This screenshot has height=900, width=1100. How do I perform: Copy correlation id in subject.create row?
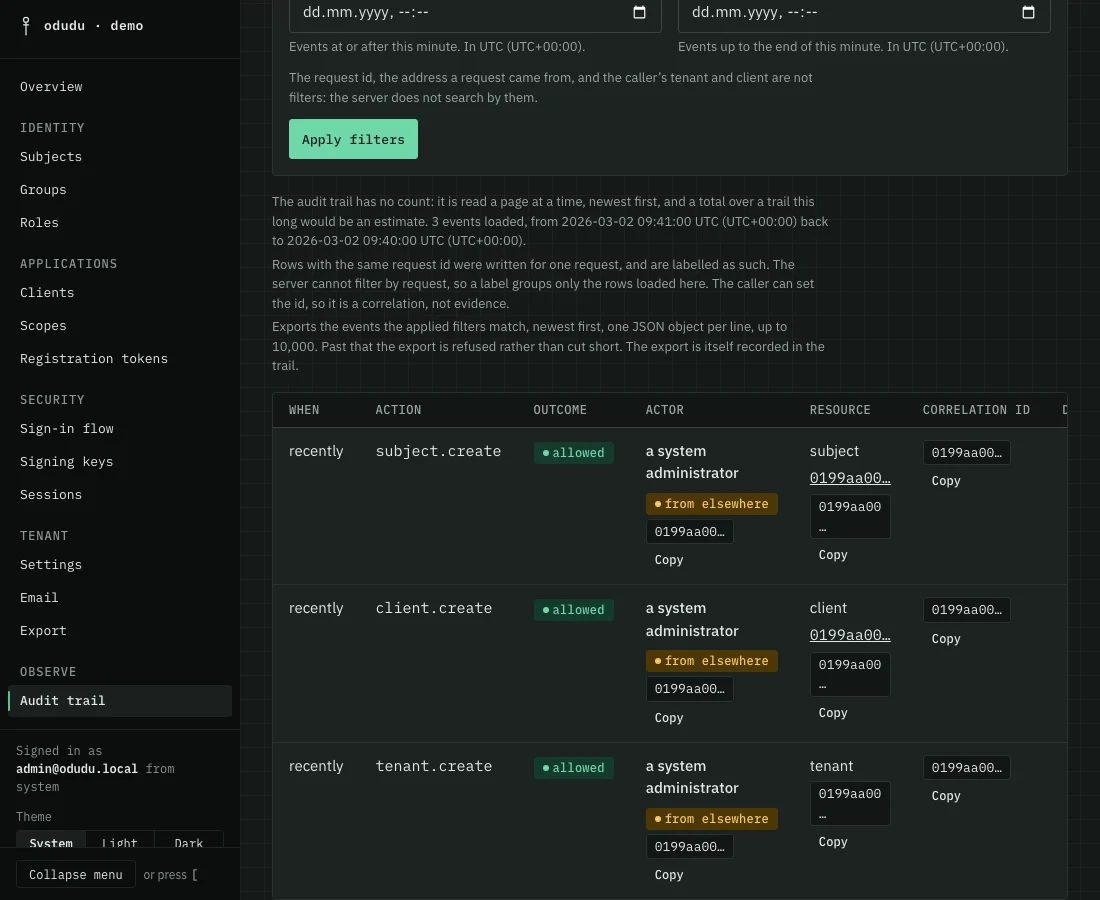pyautogui.click(x=946, y=481)
